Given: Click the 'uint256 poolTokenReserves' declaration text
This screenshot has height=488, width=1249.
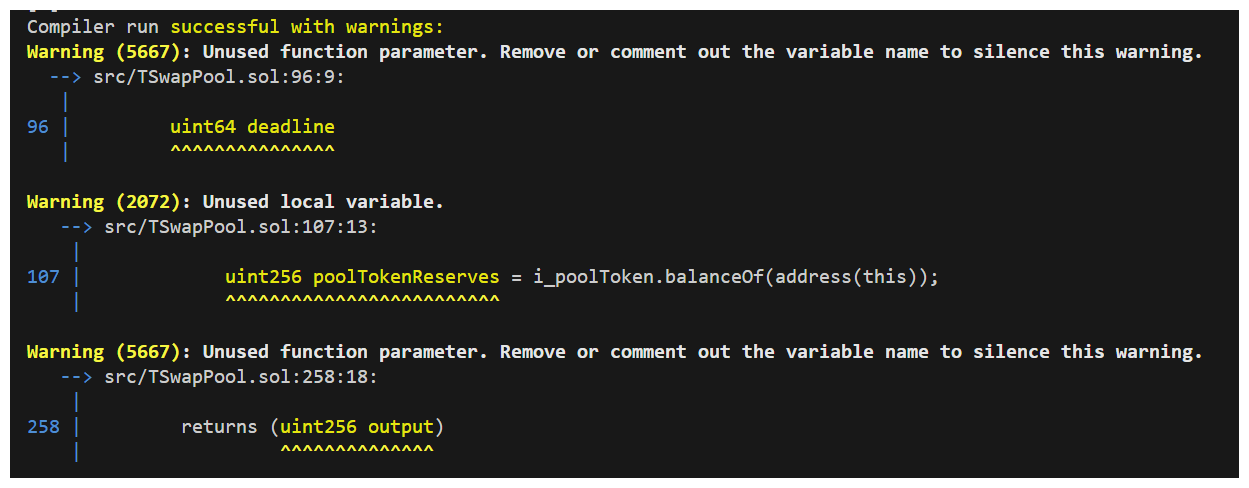Looking at the screenshot, I should pos(362,277).
